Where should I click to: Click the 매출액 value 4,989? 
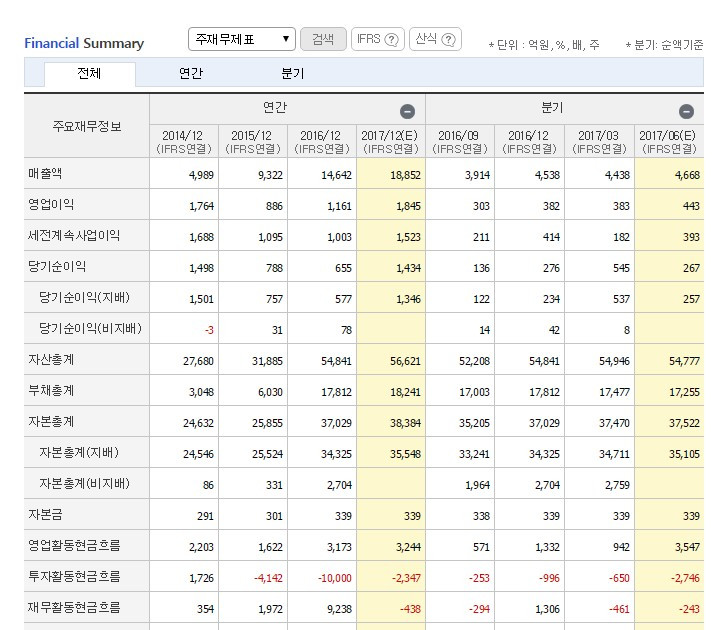pyautogui.click(x=201, y=175)
